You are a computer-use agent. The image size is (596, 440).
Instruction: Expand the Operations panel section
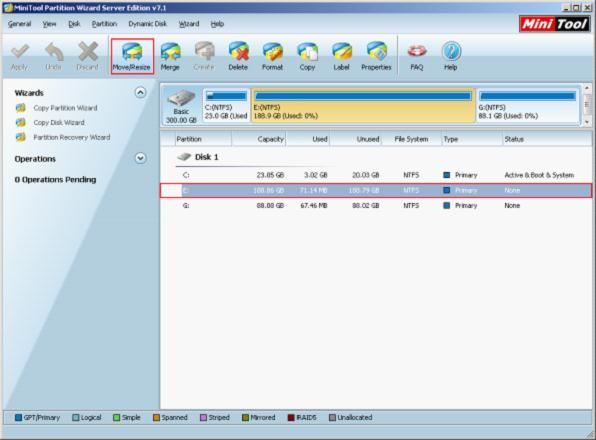pos(140,158)
